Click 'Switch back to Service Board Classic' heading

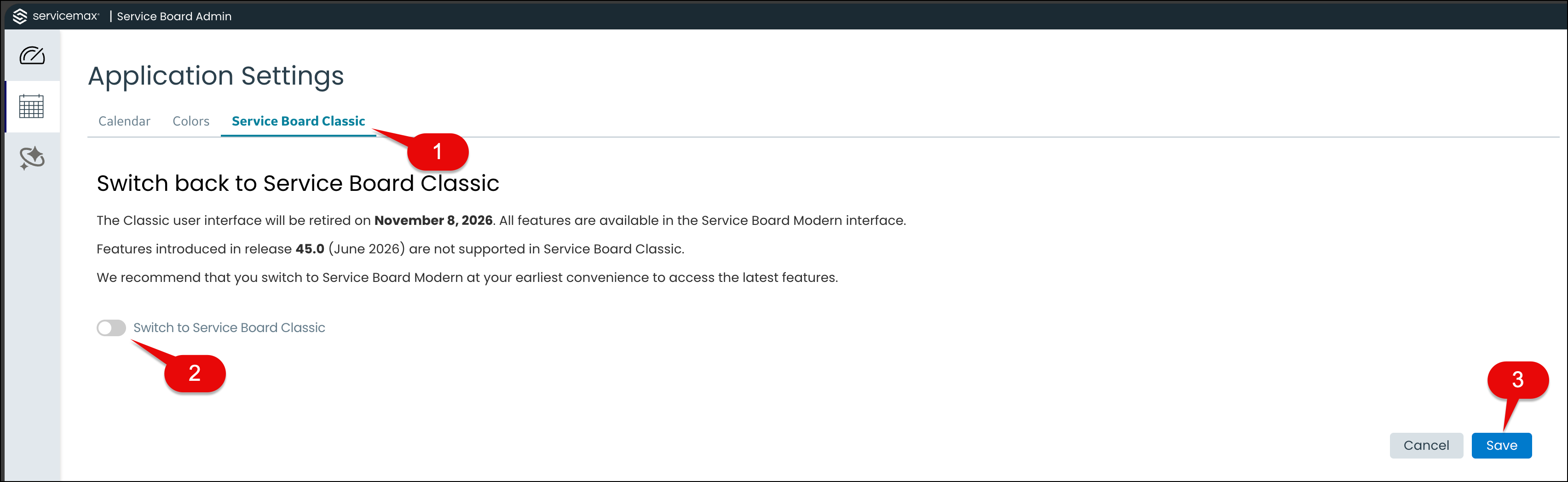click(298, 183)
